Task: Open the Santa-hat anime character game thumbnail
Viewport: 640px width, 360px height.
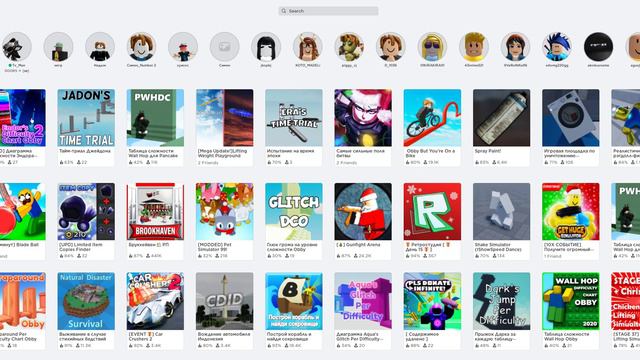Action: click(363, 118)
